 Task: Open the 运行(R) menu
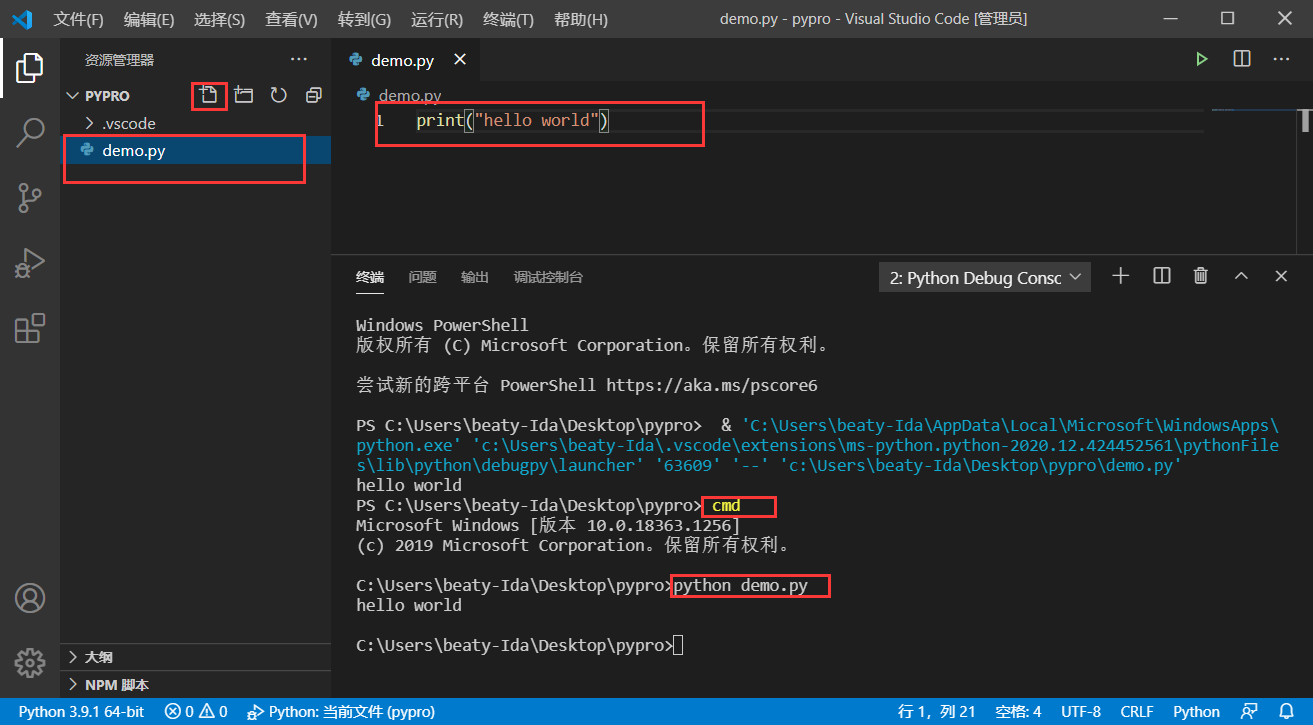tap(437, 20)
